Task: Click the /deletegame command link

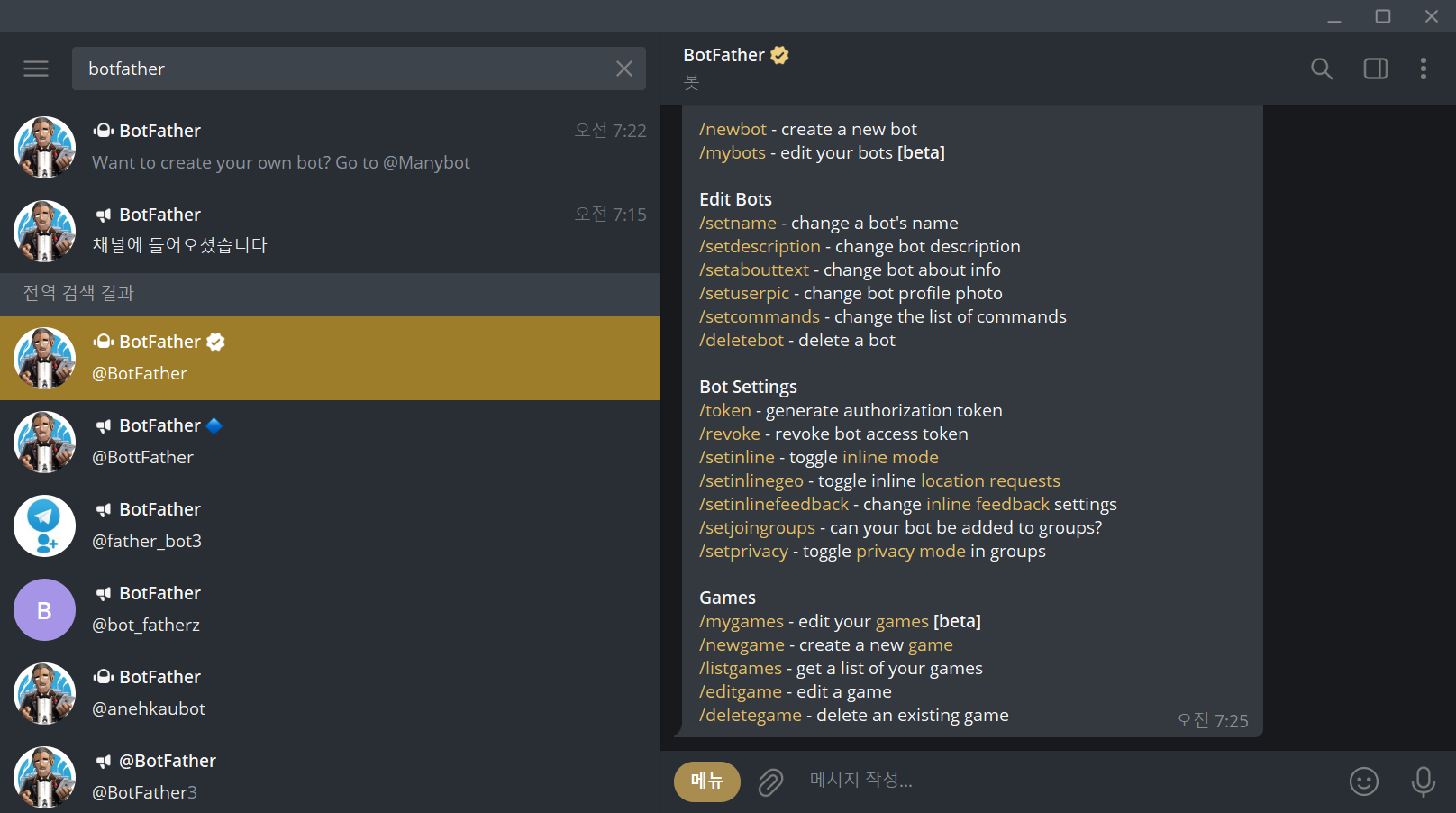Action: click(x=751, y=715)
